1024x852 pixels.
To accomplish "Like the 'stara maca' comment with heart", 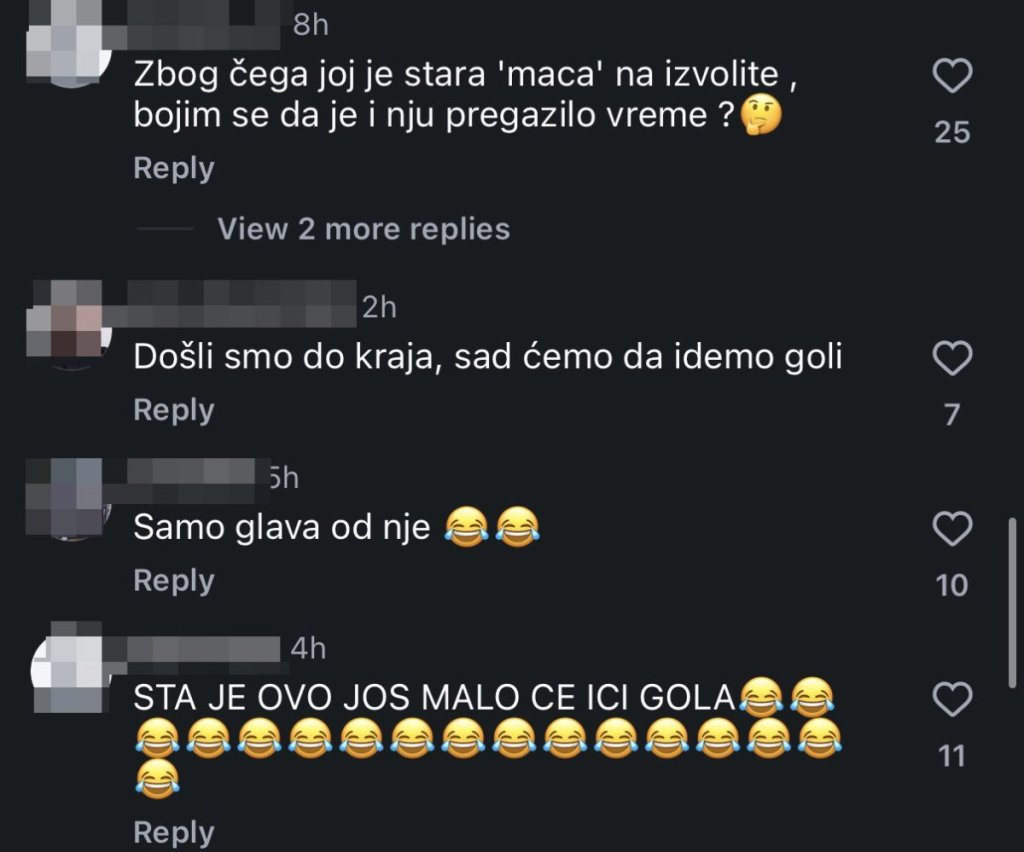I will coord(952,76).
